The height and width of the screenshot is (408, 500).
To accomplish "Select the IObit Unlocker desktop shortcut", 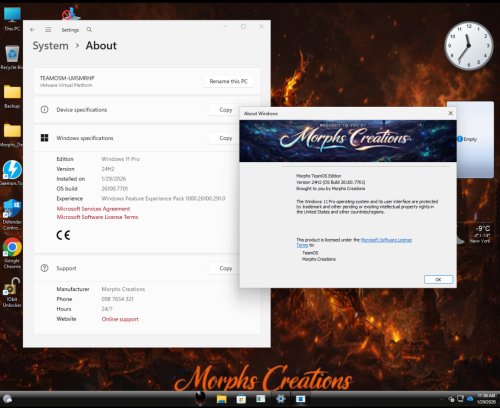I will point(12,293).
